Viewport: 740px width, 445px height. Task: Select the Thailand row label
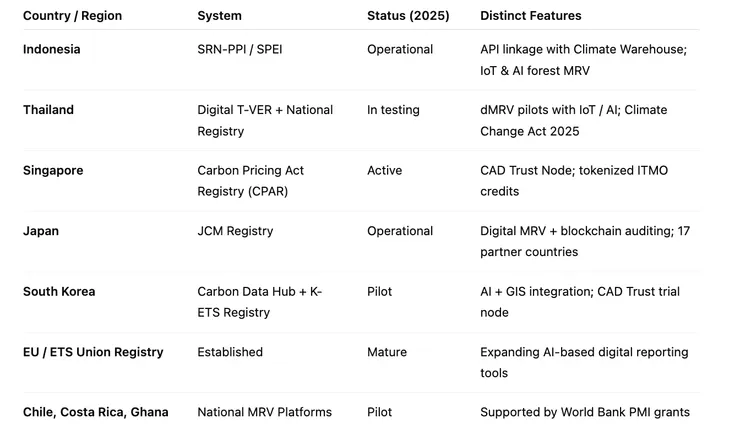[48, 110]
